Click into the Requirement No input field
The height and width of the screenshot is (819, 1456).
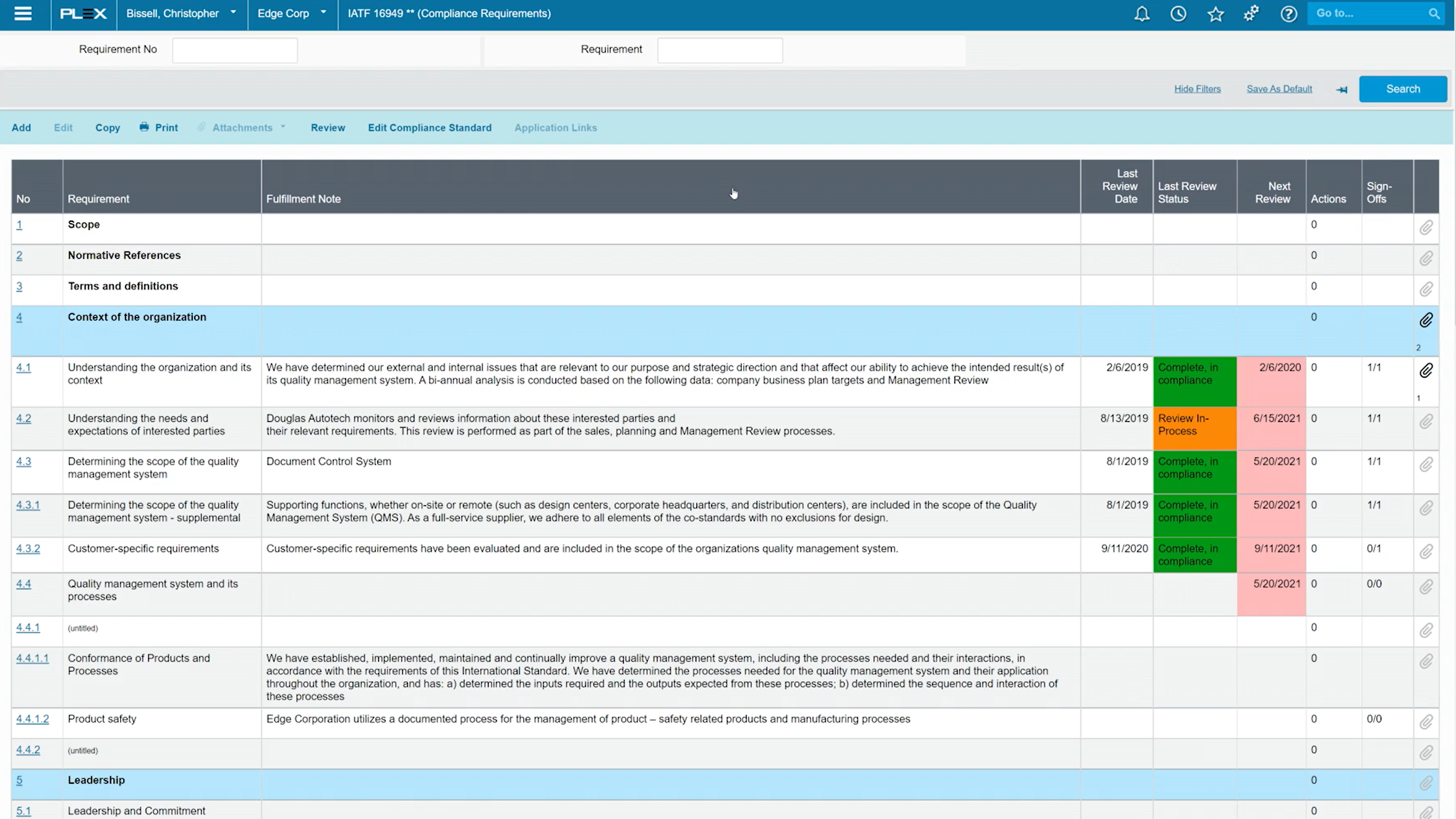click(234, 50)
